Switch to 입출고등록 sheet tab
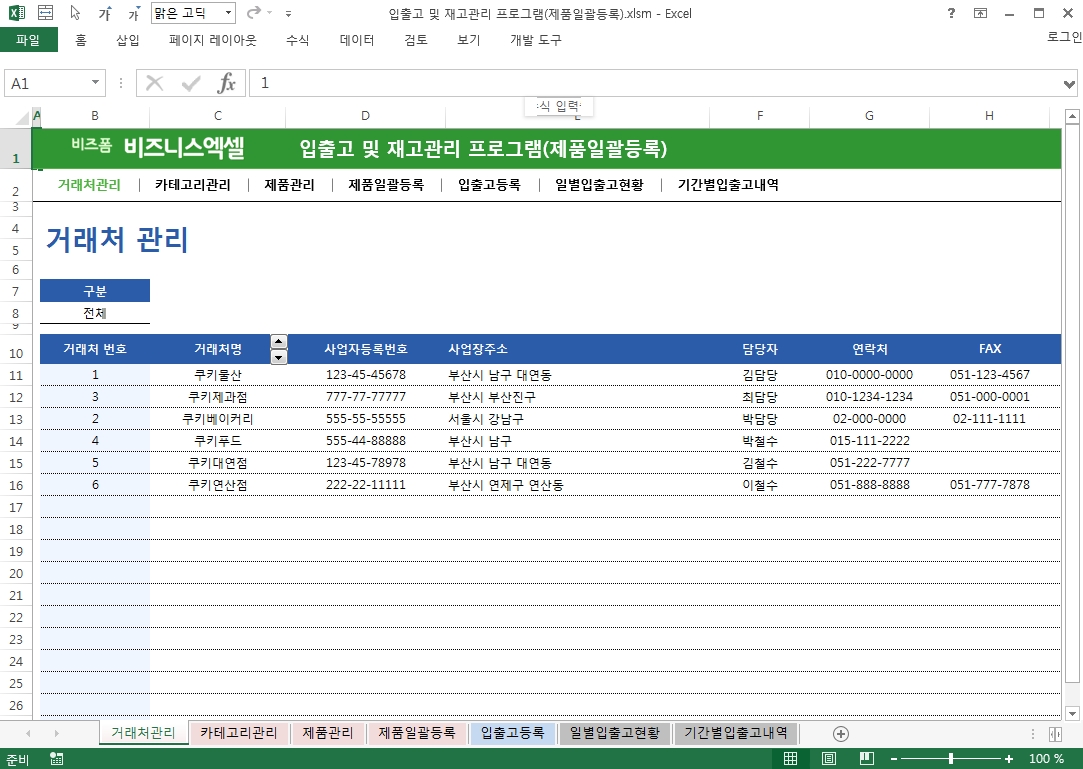 [x=513, y=733]
